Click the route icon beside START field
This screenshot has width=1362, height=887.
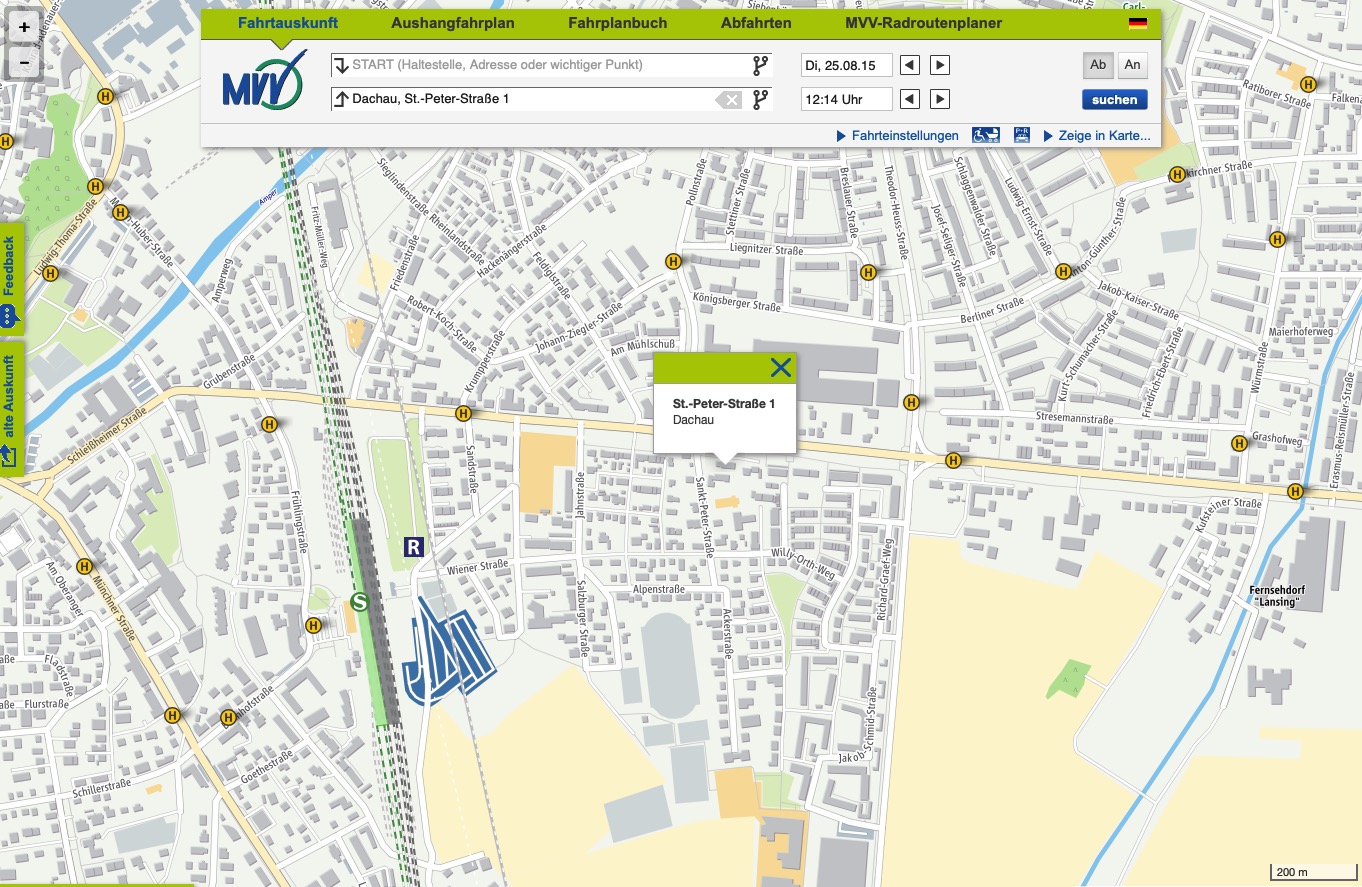point(761,66)
